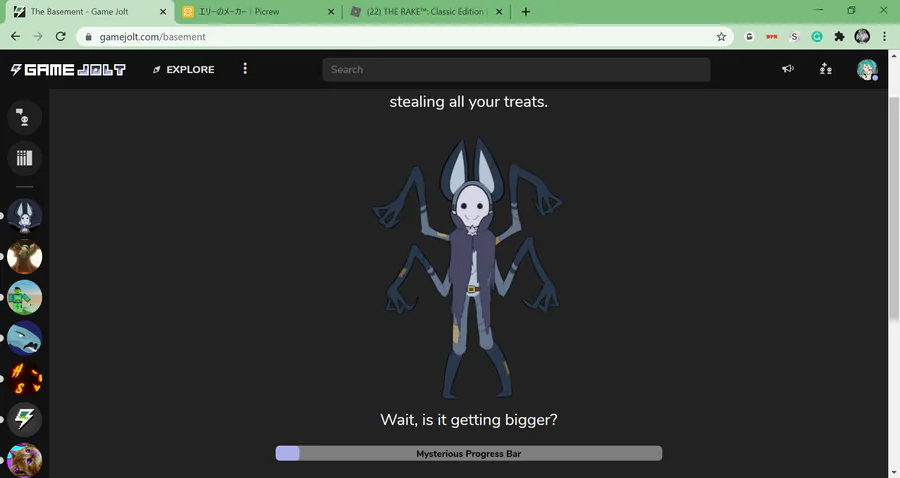The width and height of the screenshot is (900, 478).
Task: Open the three-dot more menu in Game Jolt navbar
Action: tap(245, 69)
